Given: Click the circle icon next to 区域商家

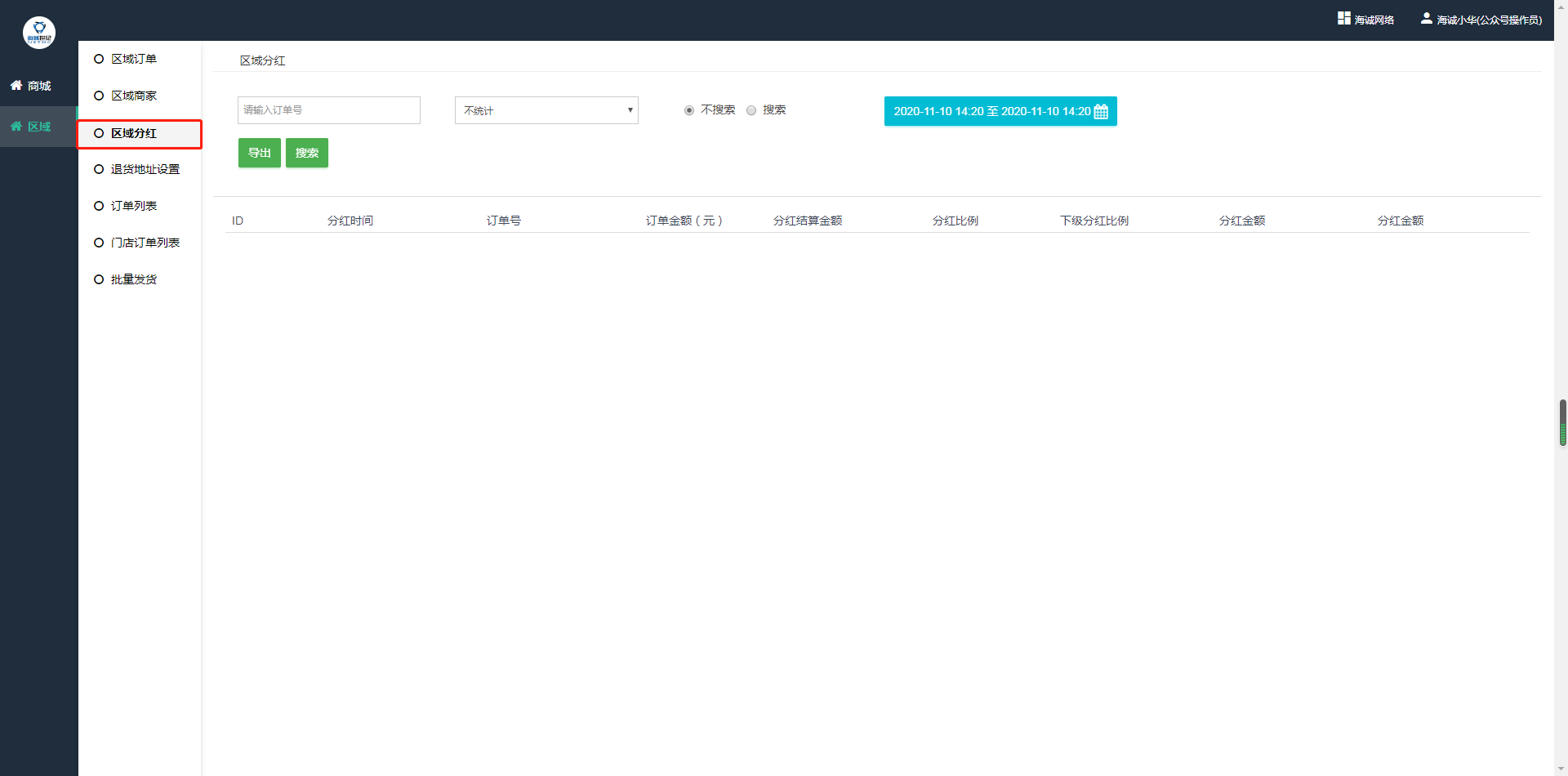Looking at the screenshot, I should coord(99,96).
